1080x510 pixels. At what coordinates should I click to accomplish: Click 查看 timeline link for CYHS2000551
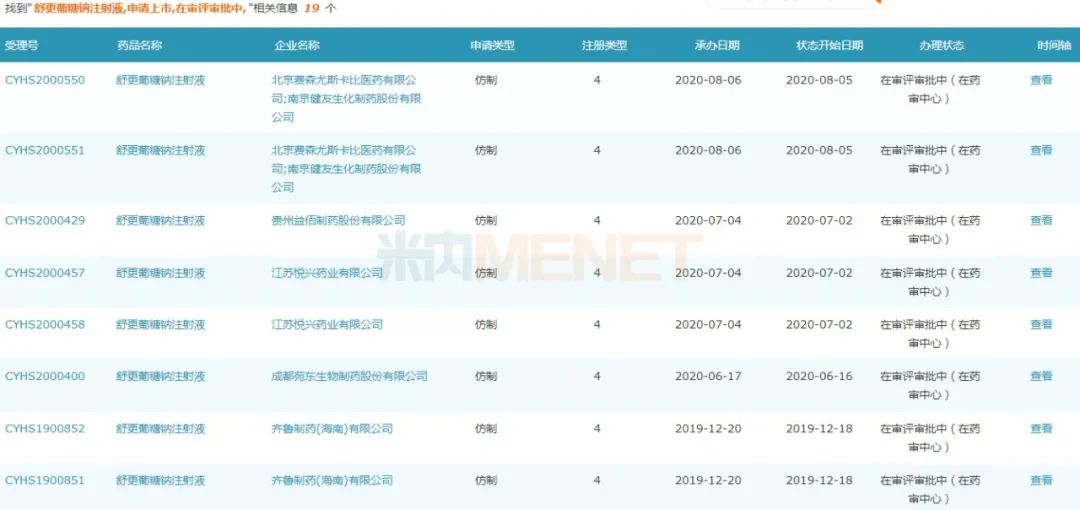[x=1041, y=150]
